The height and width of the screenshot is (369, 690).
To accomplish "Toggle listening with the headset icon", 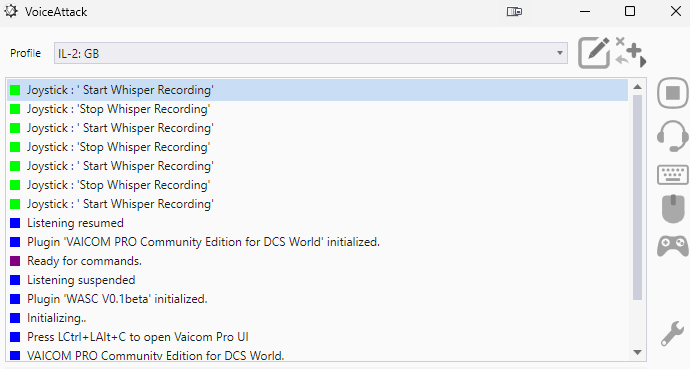I will click(x=673, y=136).
